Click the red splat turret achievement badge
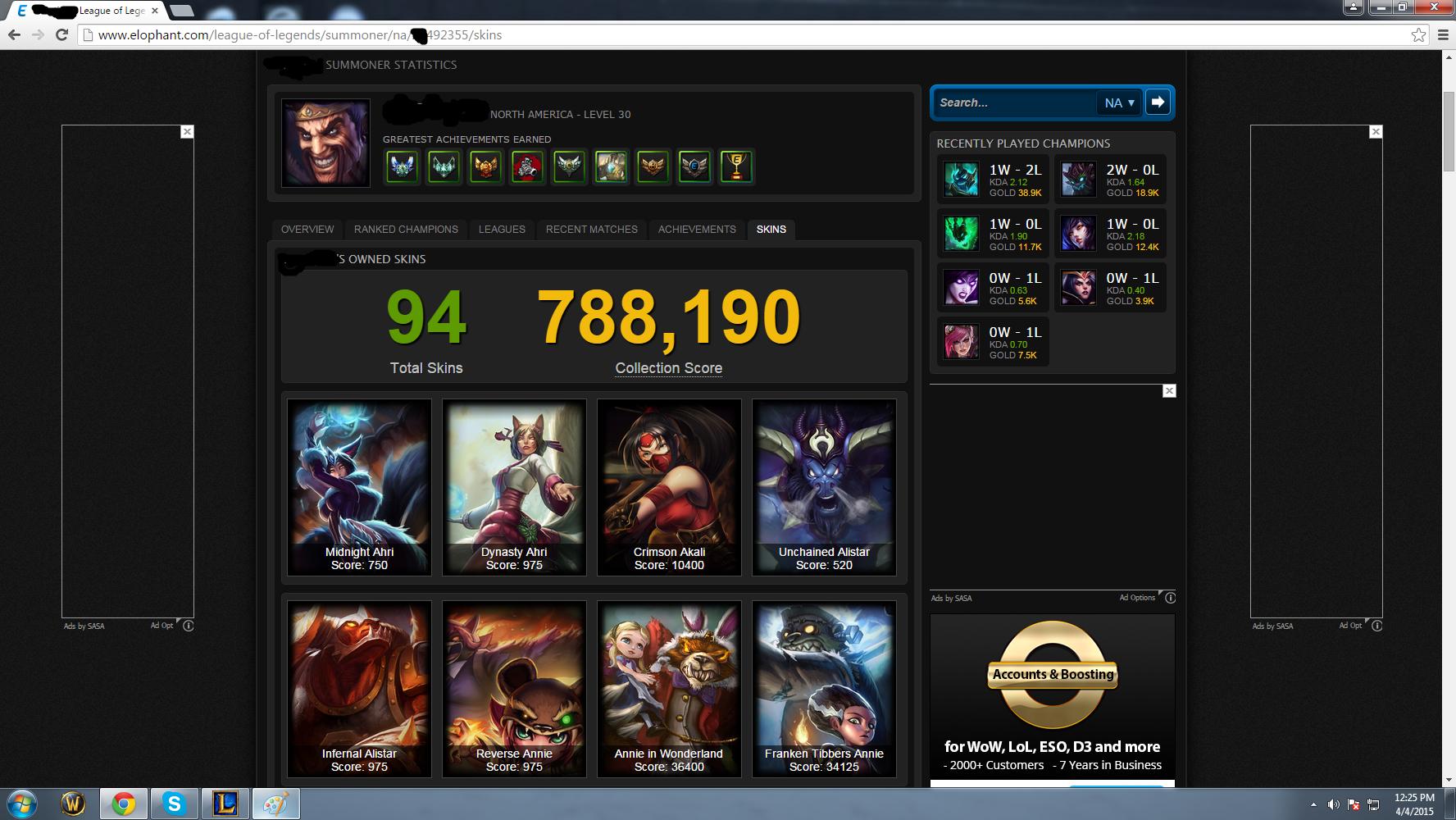This screenshot has width=1456, height=820. click(x=527, y=166)
